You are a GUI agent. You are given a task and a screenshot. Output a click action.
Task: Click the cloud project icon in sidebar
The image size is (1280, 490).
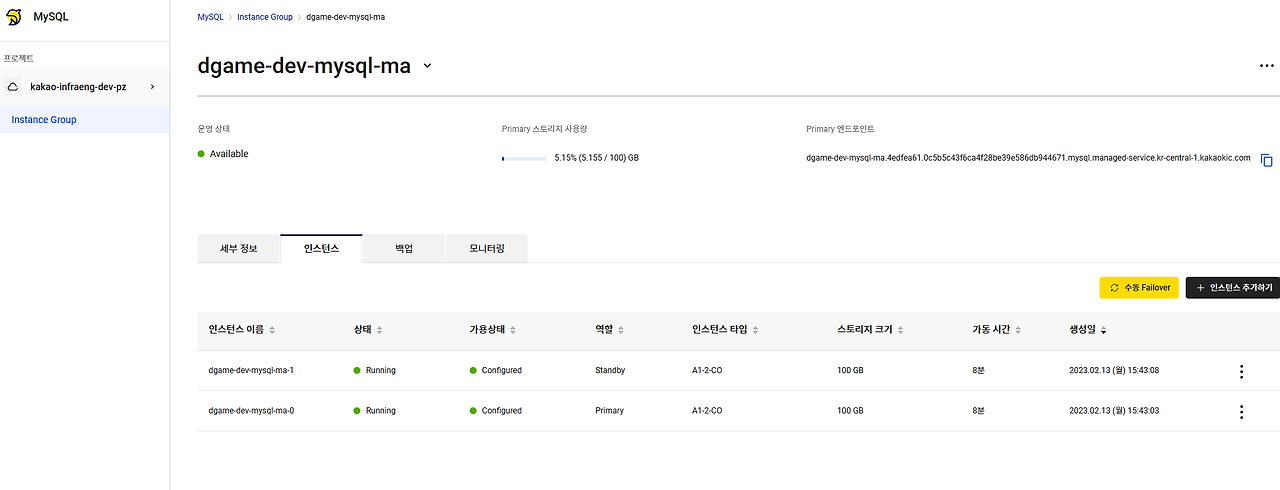coord(13,87)
